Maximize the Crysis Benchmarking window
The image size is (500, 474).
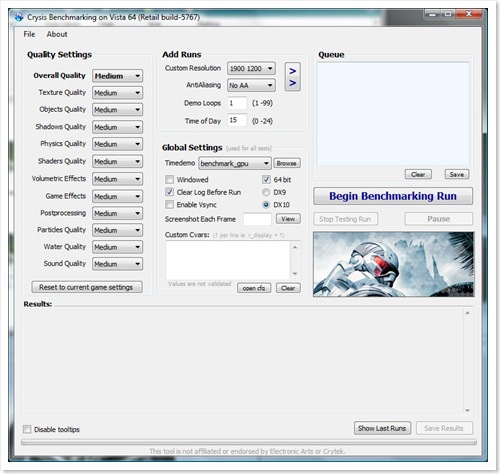pyautogui.click(x=448, y=14)
